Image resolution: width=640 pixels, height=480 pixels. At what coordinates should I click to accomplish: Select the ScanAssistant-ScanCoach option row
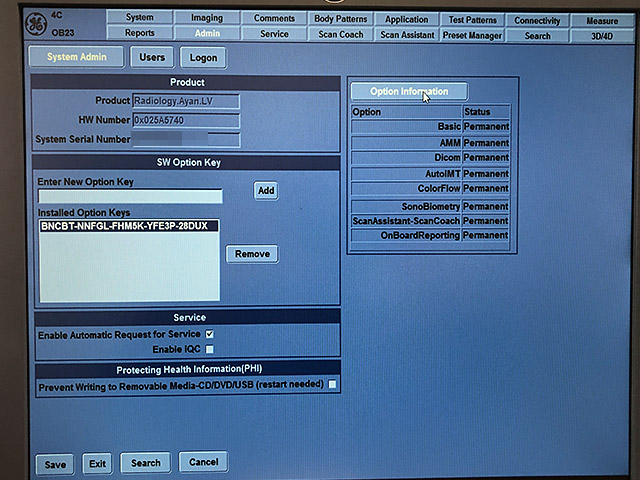[x=430, y=221]
